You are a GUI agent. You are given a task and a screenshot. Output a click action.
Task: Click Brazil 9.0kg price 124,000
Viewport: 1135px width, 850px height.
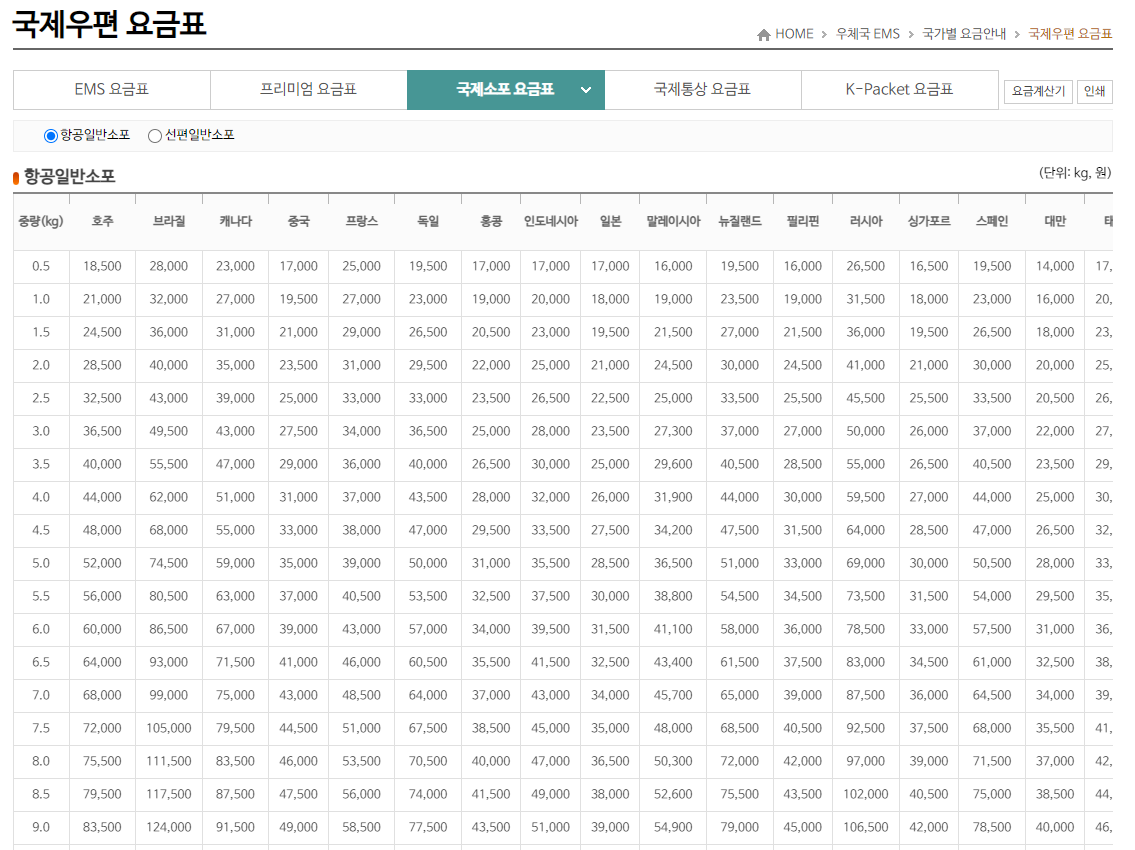pos(169,827)
